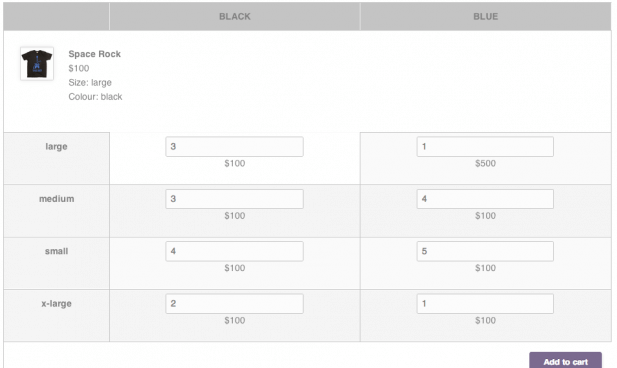617x368 pixels.
Task: Focus the x-large black quantity input
Action: pos(235,303)
